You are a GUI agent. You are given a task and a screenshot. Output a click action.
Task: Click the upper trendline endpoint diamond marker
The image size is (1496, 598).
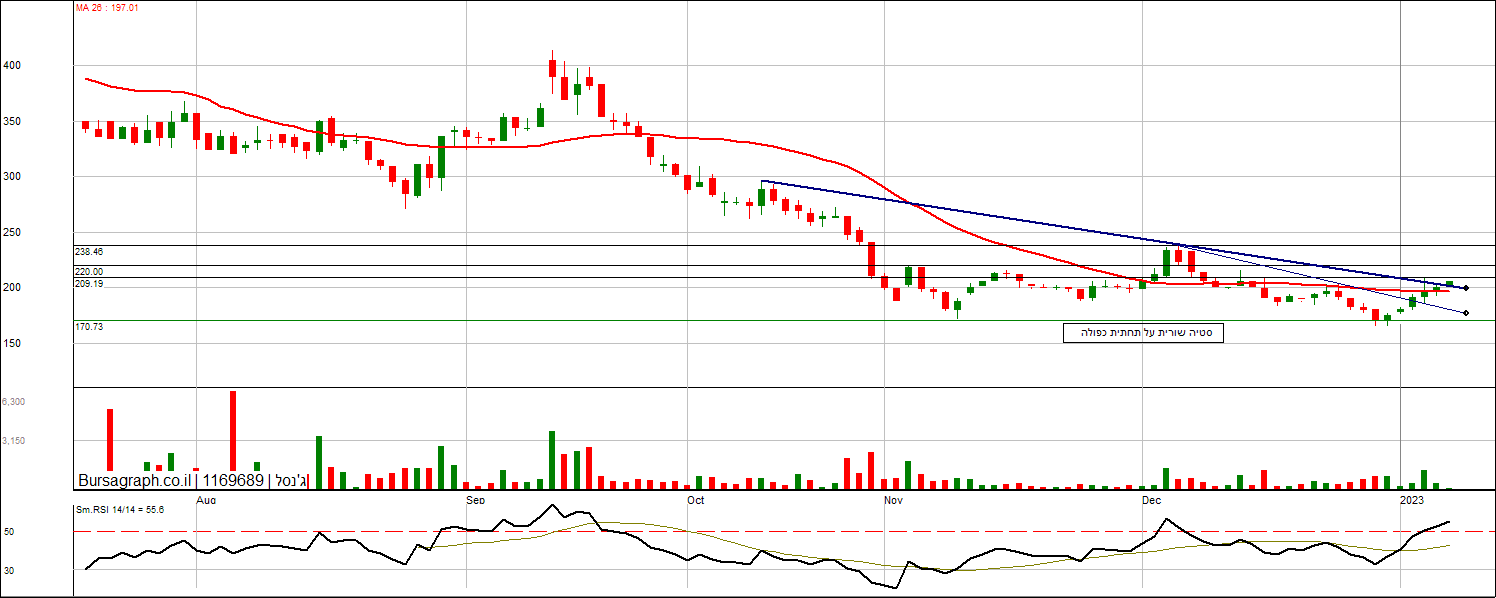pos(1466,288)
